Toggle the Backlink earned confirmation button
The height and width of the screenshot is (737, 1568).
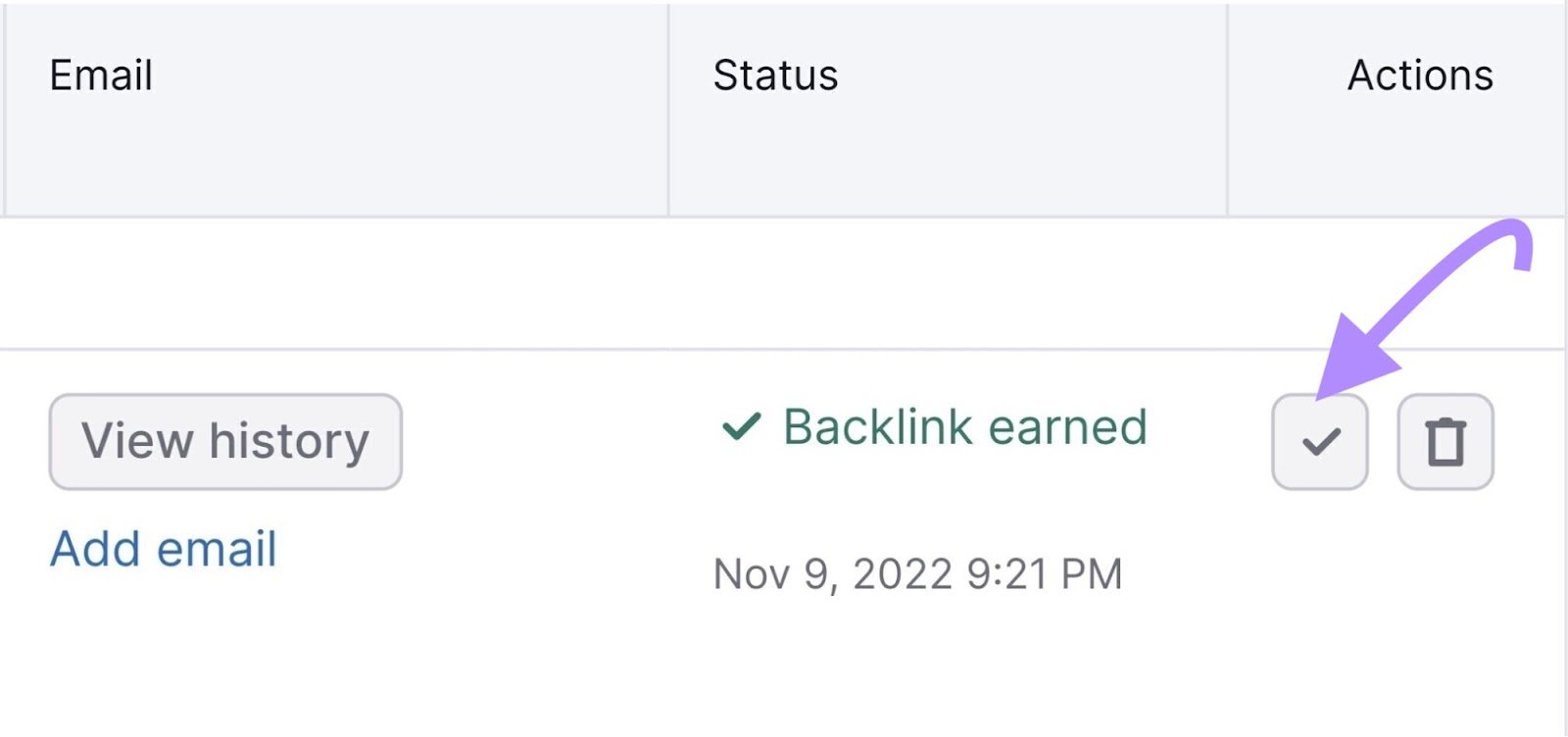pyautogui.click(x=1319, y=442)
